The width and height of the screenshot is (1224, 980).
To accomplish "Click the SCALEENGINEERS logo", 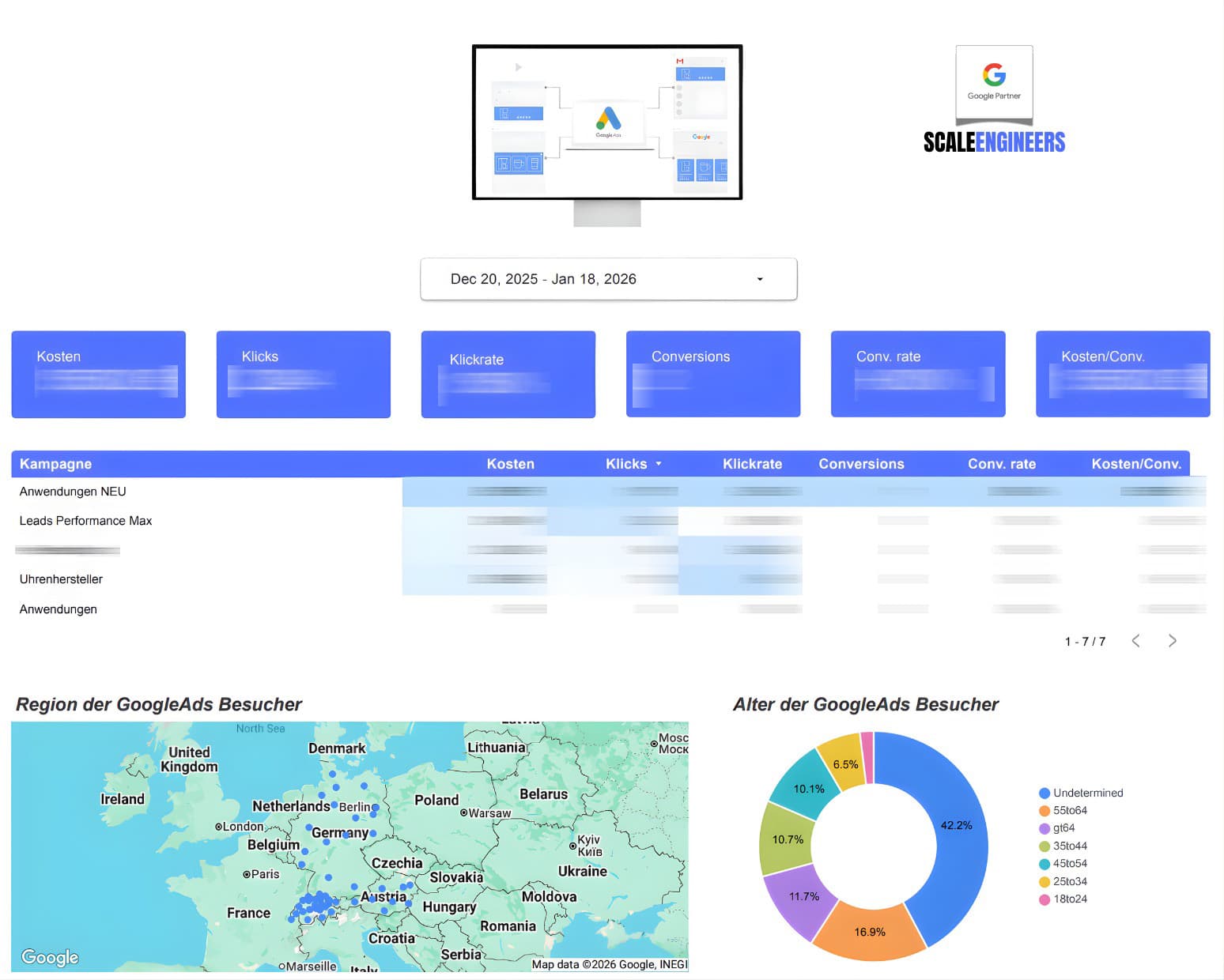I will coord(993,142).
